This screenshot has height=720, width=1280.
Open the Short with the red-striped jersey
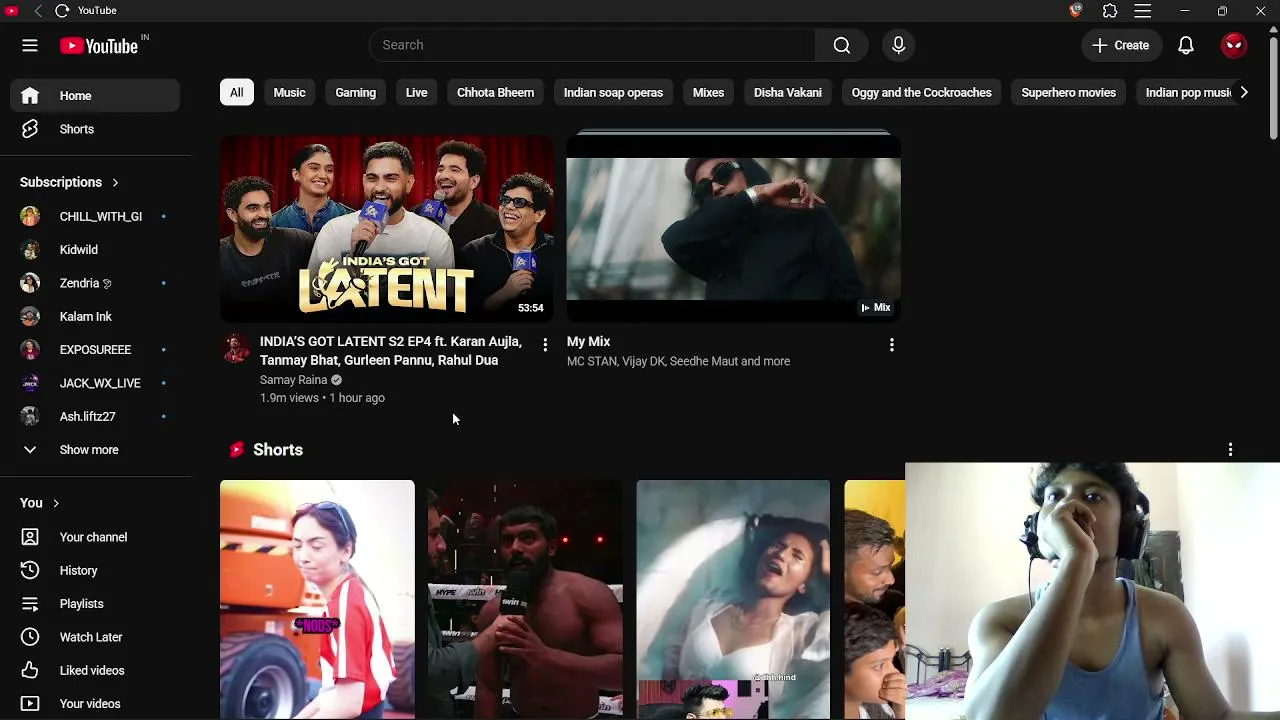[317, 600]
